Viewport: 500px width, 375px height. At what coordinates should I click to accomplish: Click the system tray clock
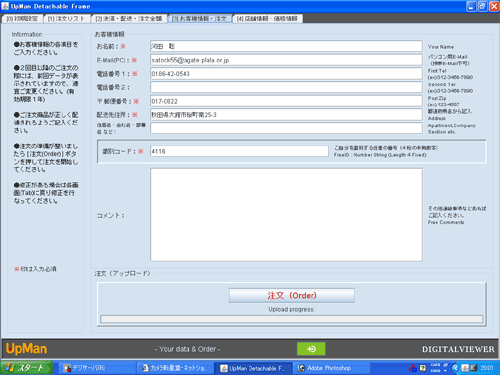pyautogui.click(x=487, y=368)
